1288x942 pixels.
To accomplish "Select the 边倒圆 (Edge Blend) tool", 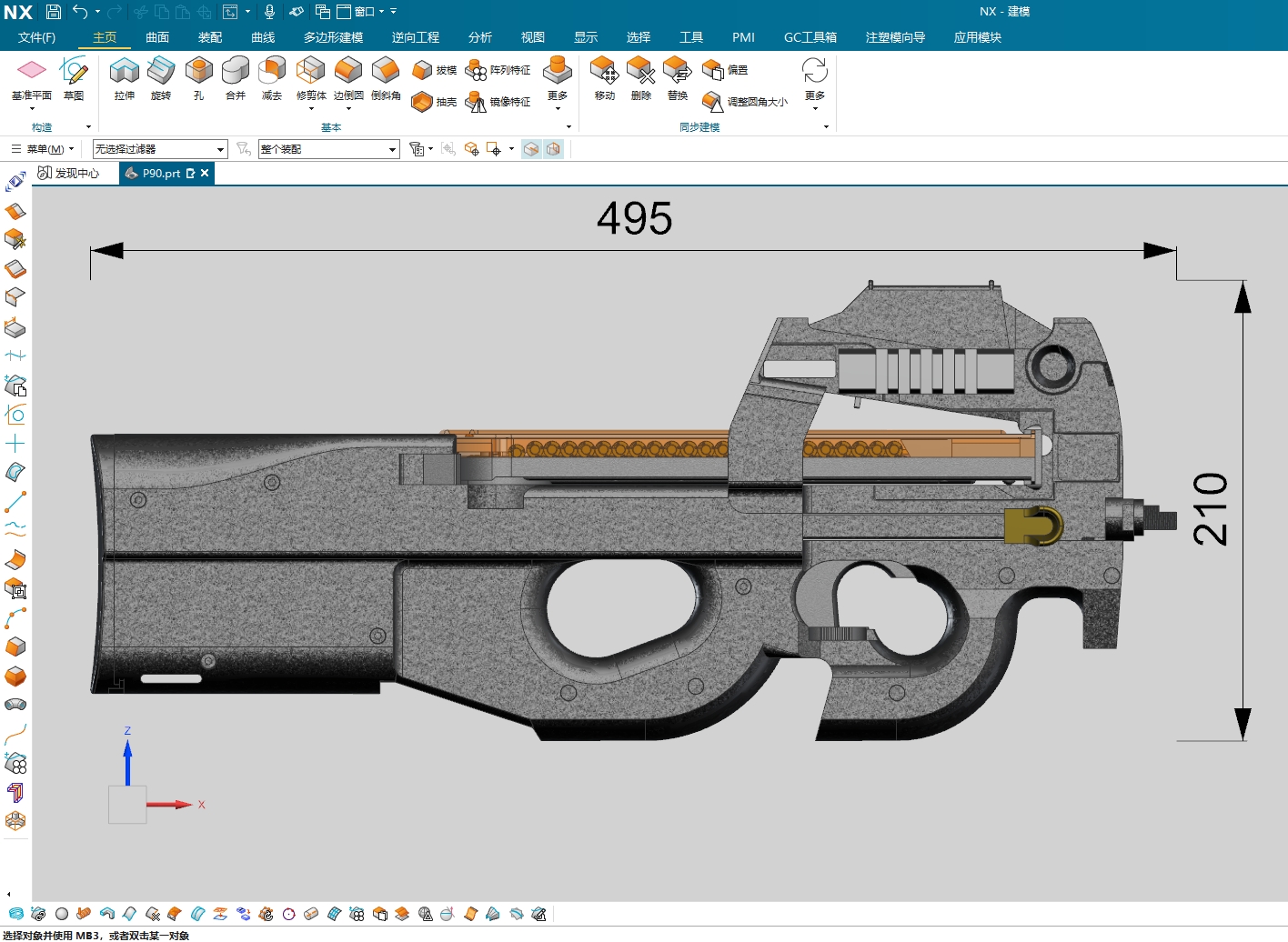I will click(348, 78).
